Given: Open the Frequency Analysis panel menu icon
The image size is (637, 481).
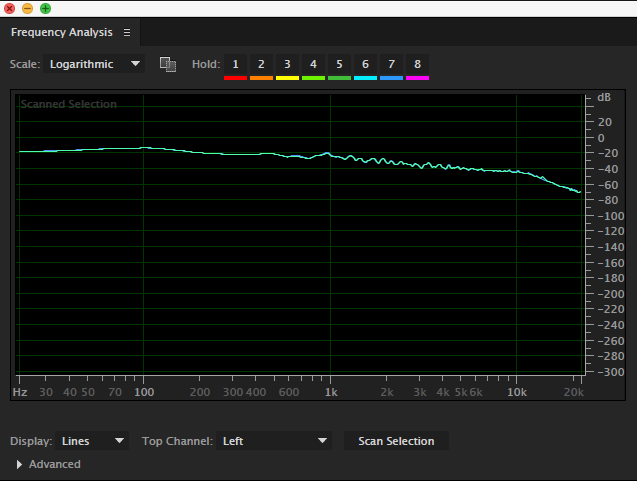Looking at the screenshot, I should pyautogui.click(x=127, y=32).
